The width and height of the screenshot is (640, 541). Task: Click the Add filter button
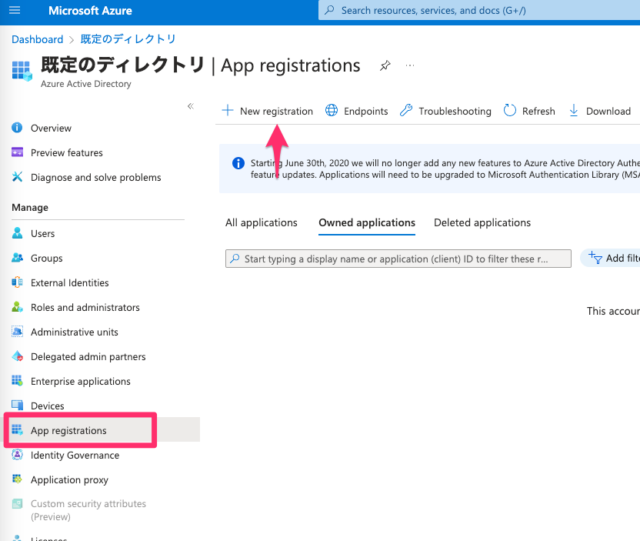(612, 258)
